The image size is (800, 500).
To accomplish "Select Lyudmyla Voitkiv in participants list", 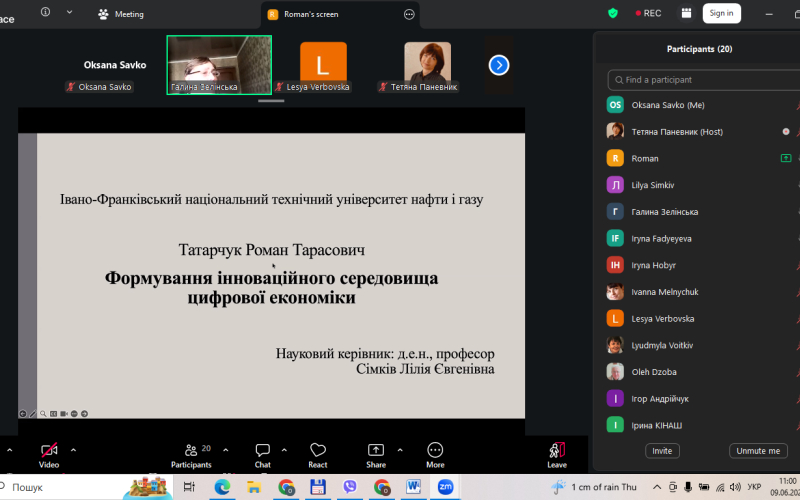I will coord(702,345).
